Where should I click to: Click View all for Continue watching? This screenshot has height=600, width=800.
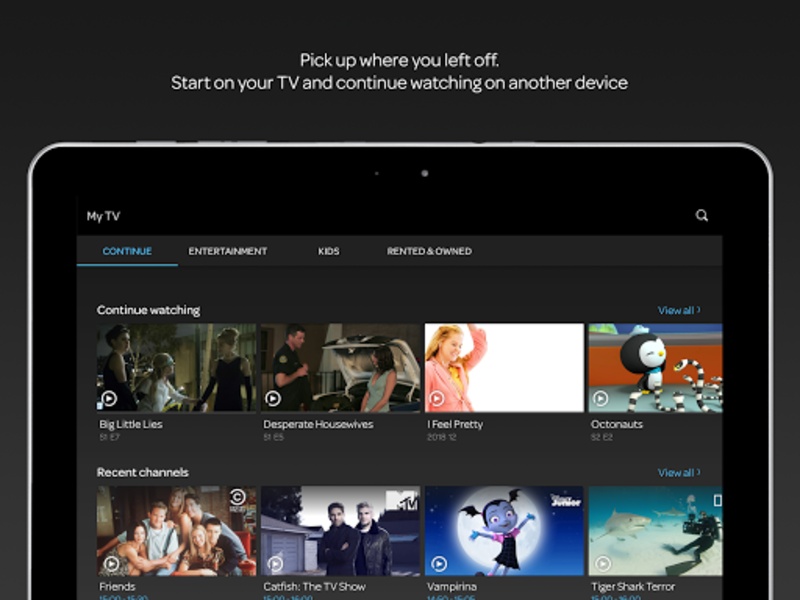[679, 310]
